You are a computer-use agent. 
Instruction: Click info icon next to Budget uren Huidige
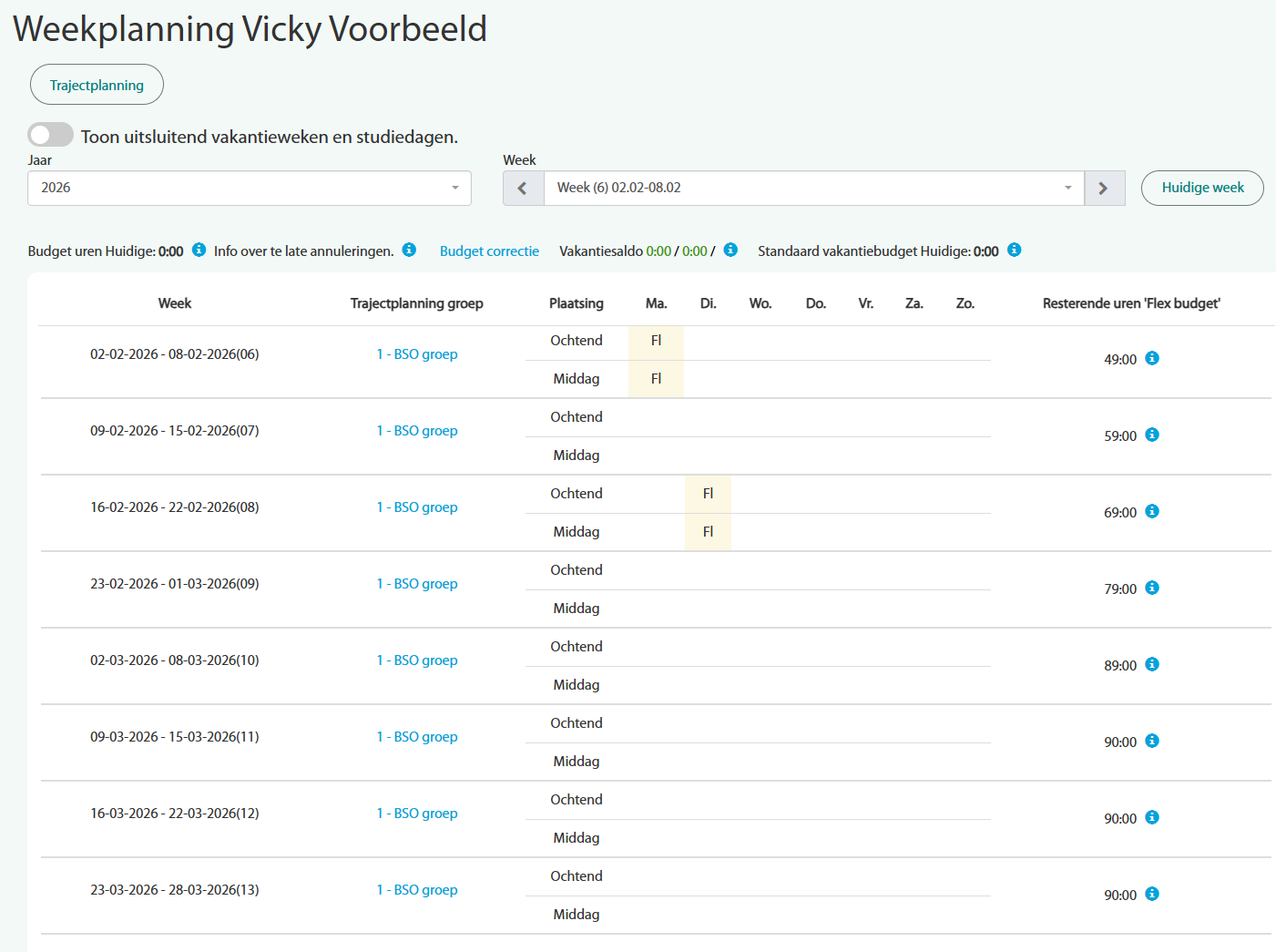click(x=199, y=250)
